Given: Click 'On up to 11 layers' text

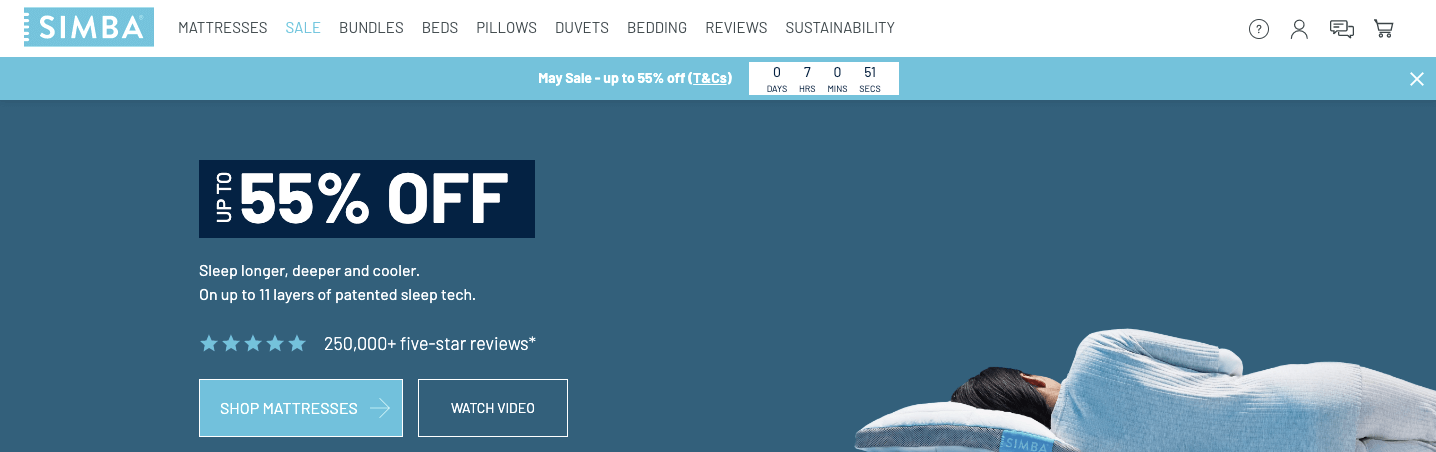Looking at the screenshot, I should (x=337, y=295).
